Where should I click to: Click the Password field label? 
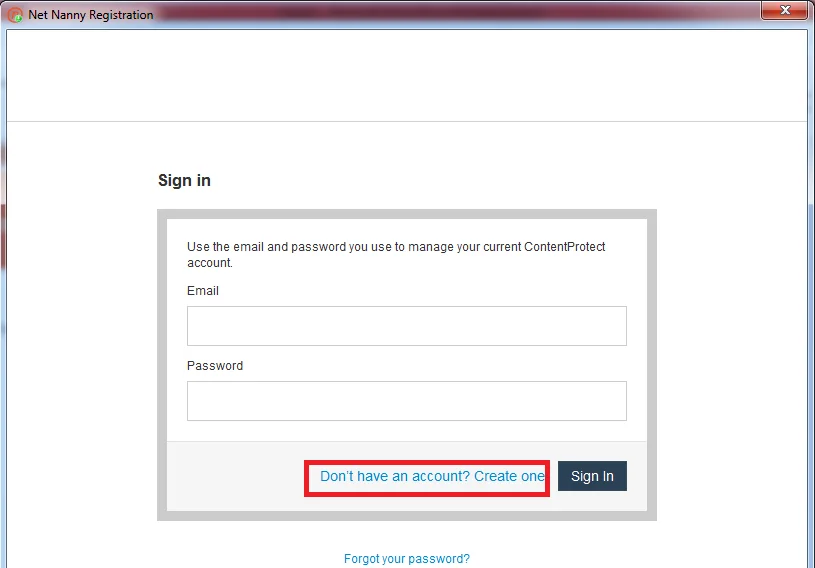215,366
